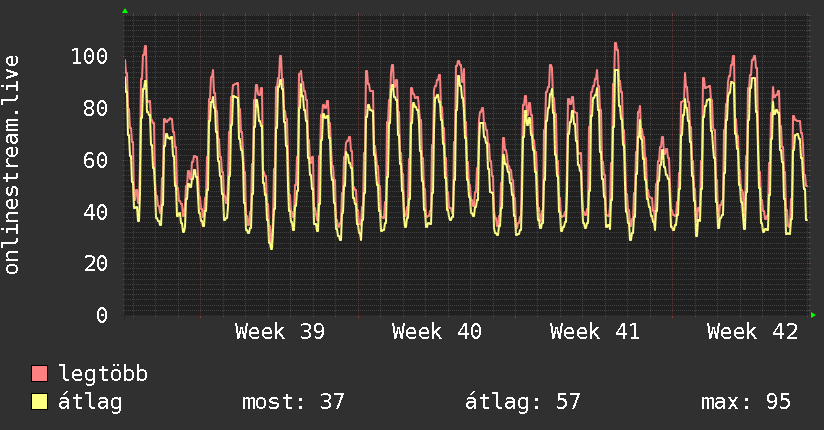
Task: Click the 80 y-axis tick label
Action: point(96,108)
